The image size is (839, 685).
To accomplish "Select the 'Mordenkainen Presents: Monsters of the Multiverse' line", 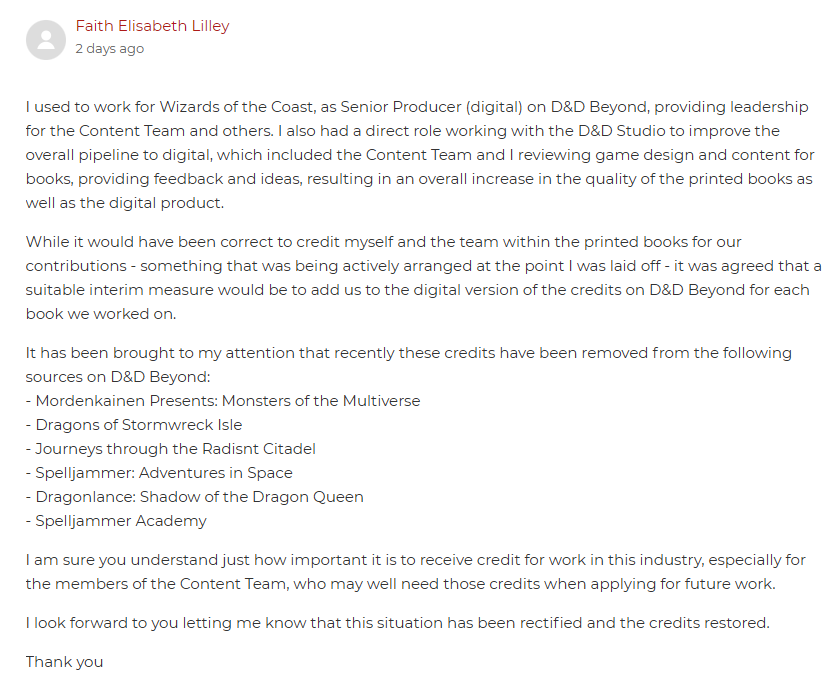I will pyautogui.click(x=223, y=401).
